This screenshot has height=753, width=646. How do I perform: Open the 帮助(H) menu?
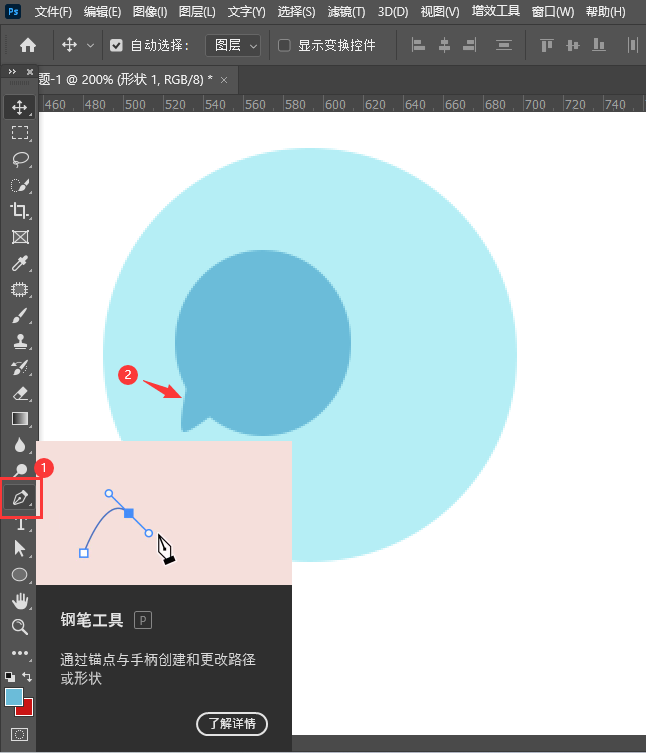click(606, 12)
